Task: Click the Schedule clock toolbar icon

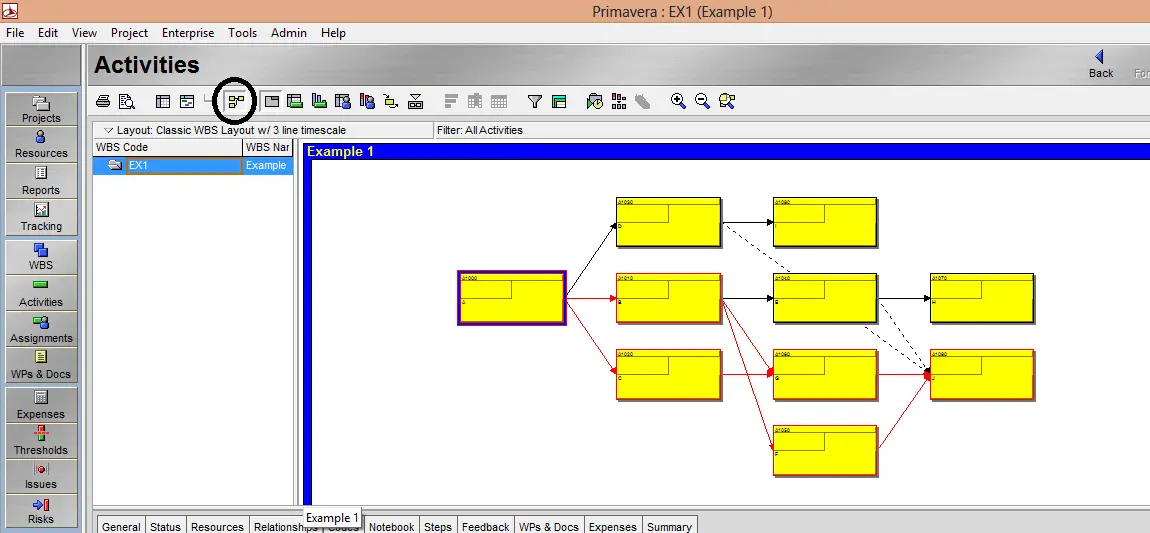Action: 595,102
